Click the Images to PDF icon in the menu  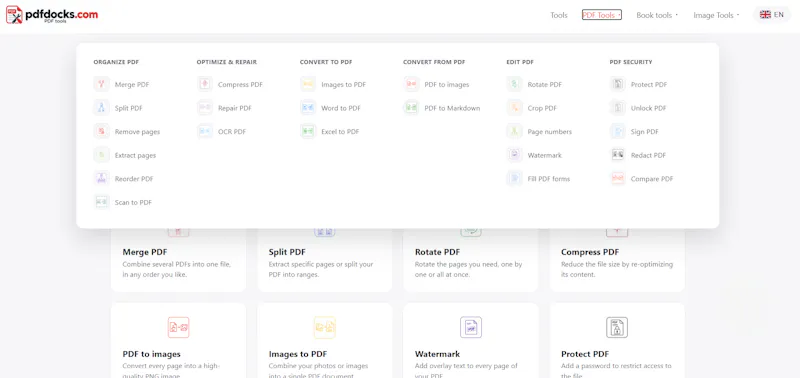click(x=308, y=85)
